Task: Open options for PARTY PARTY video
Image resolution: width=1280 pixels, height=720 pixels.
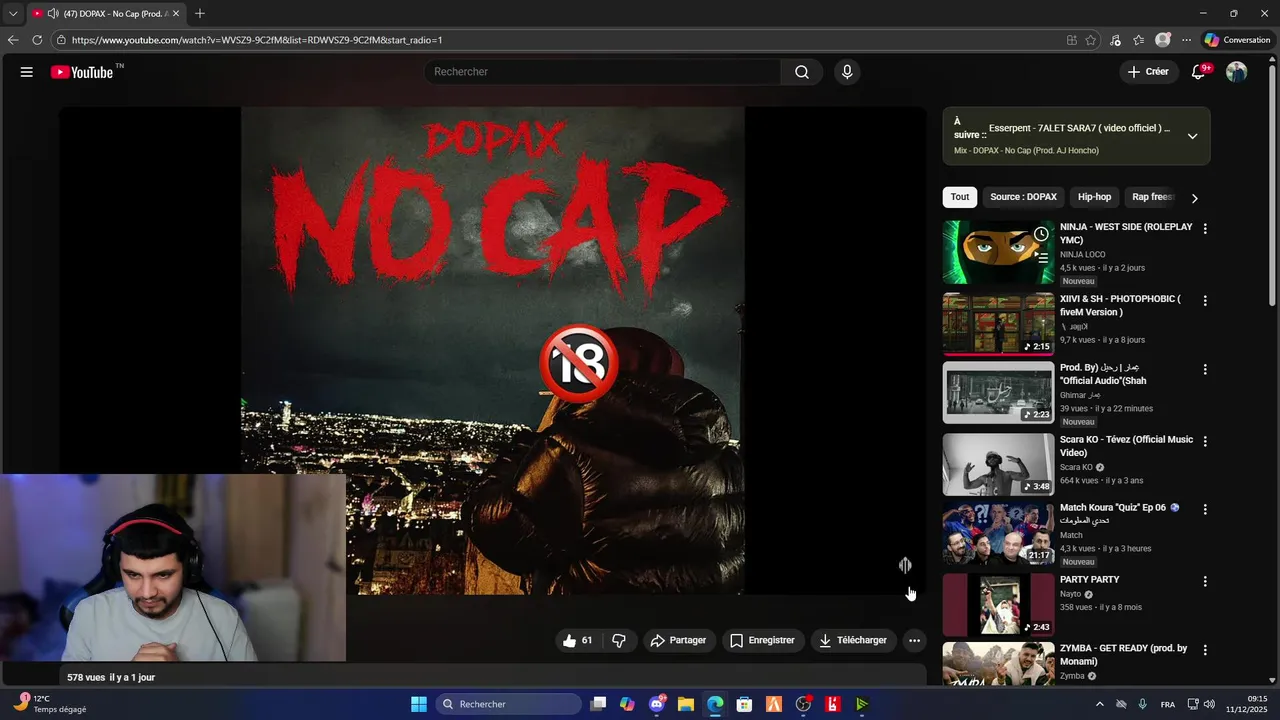Action: [x=1205, y=581]
